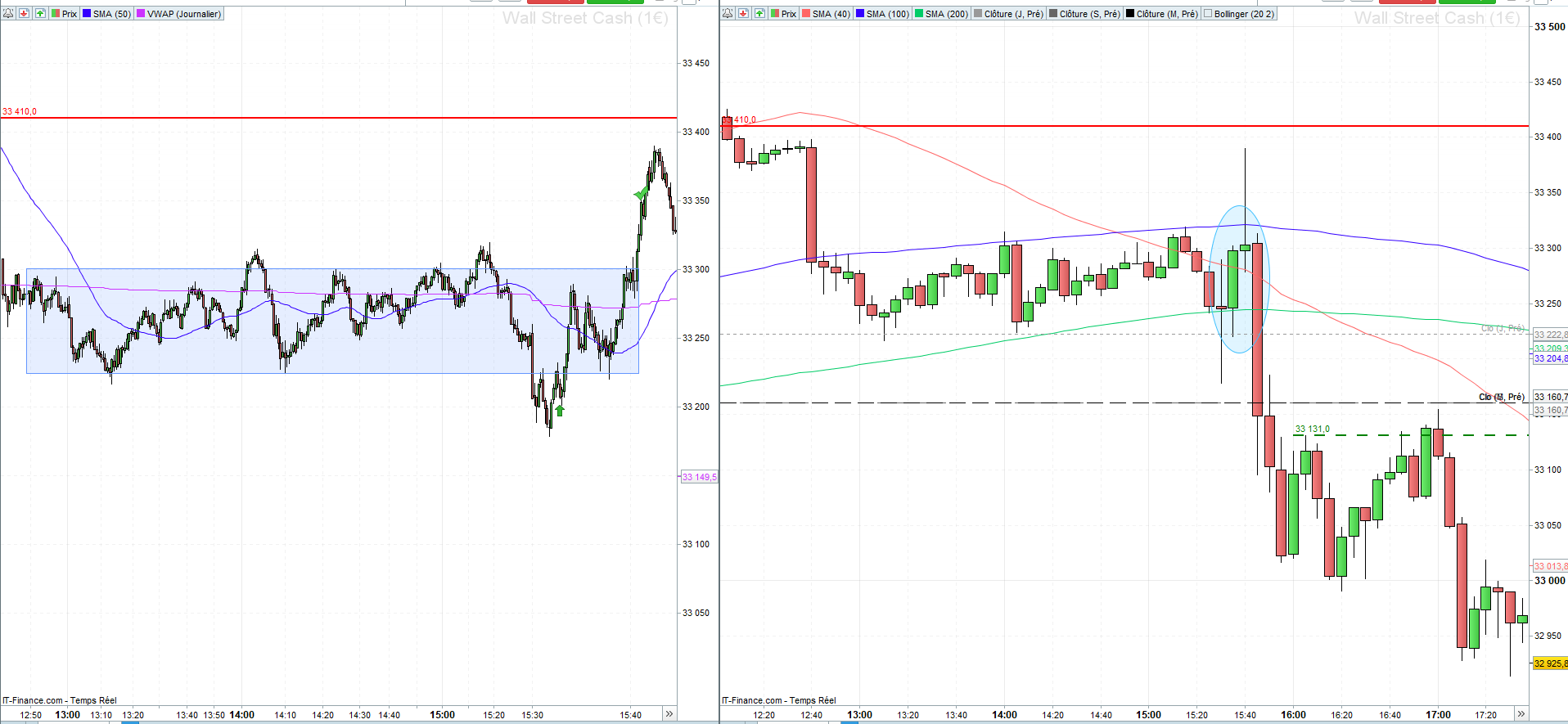1568x724 pixels.
Task: Click the red sell arrow in left chart
Action: pos(24,14)
